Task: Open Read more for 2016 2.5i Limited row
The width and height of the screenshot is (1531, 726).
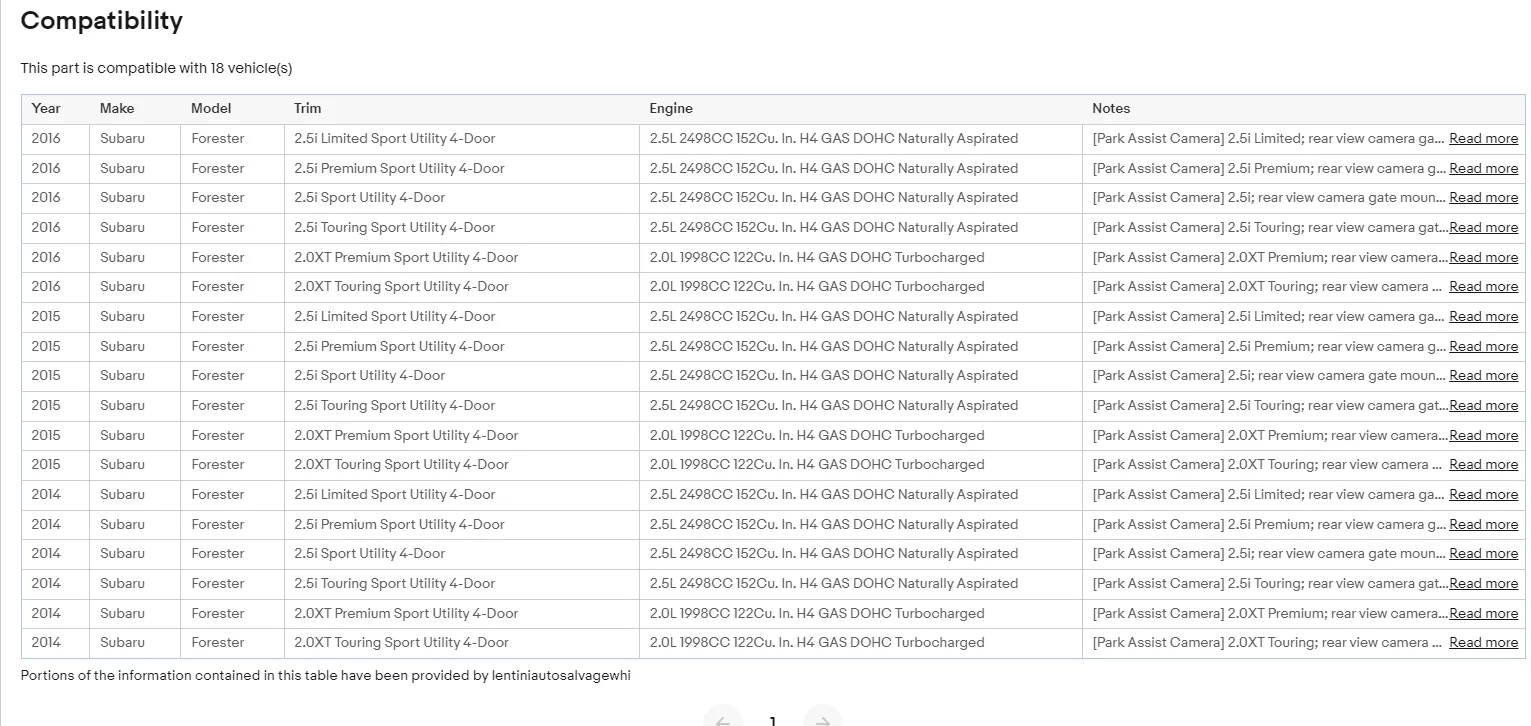Action: 1483,139
